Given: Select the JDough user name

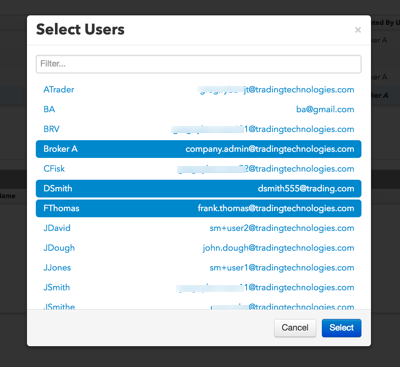Looking at the screenshot, I should (59, 248).
